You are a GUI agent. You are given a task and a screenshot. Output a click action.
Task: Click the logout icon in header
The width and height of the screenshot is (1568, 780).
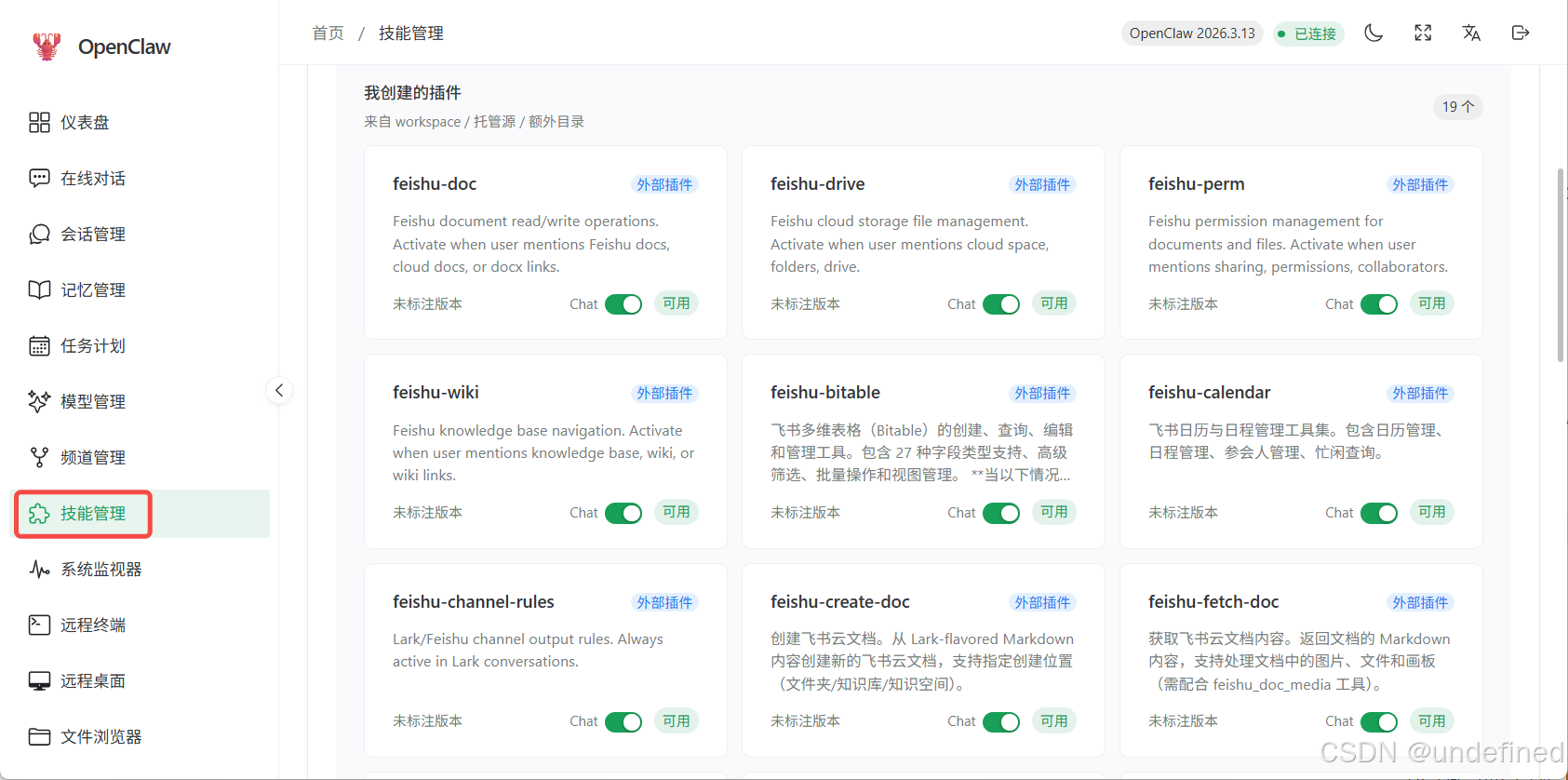pyautogui.click(x=1521, y=34)
